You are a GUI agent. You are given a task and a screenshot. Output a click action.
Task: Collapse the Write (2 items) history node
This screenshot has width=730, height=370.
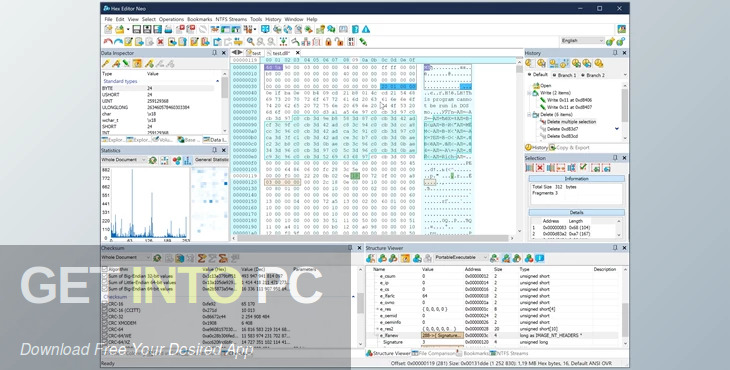click(530, 93)
